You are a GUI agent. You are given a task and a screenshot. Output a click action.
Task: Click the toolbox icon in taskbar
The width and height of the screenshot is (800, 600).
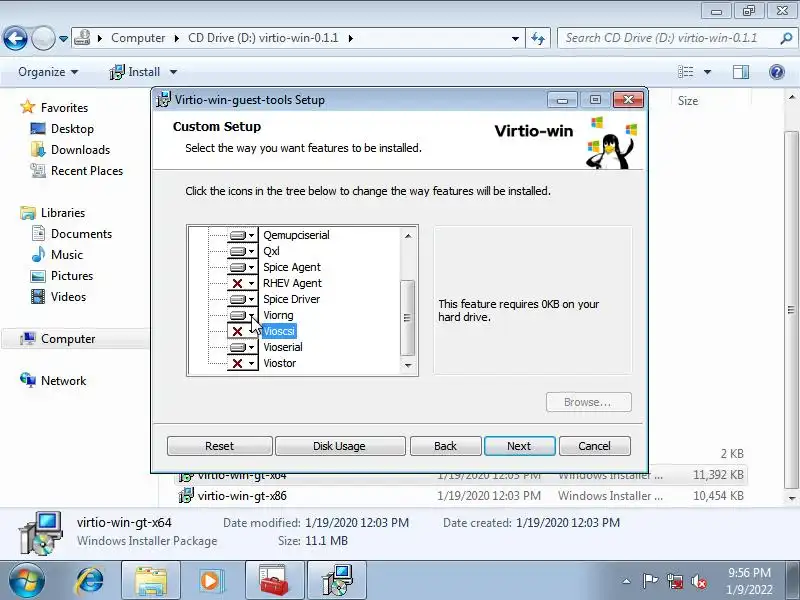(x=275, y=581)
